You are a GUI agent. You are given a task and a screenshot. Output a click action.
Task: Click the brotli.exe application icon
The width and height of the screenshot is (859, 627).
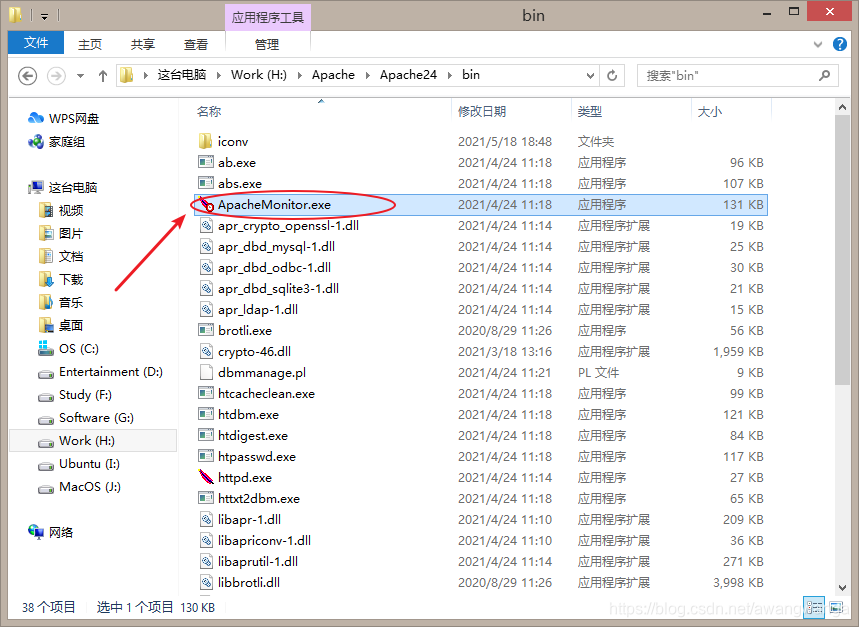(x=206, y=330)
